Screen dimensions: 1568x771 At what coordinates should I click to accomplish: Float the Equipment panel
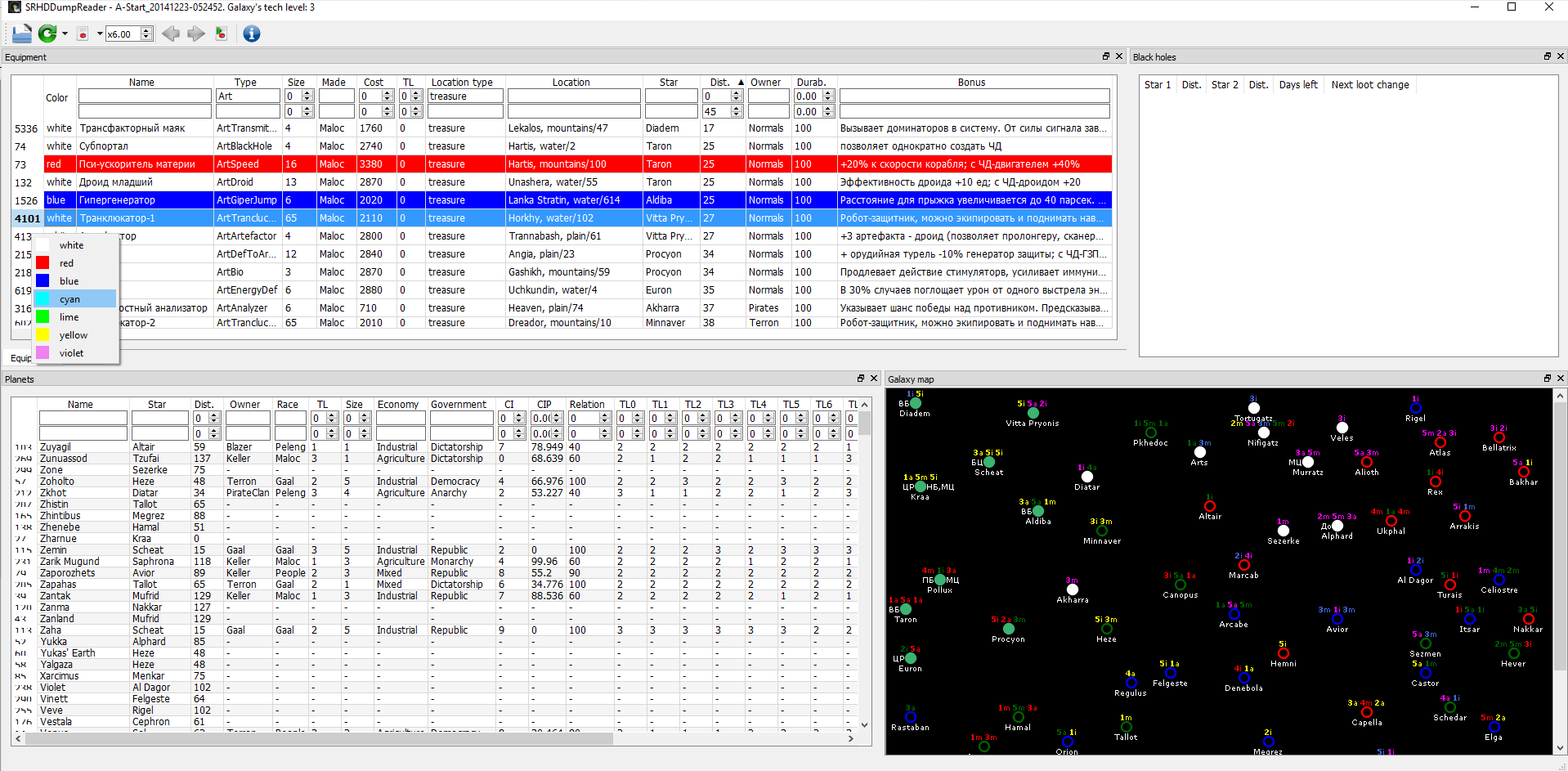pos(1106,56)
